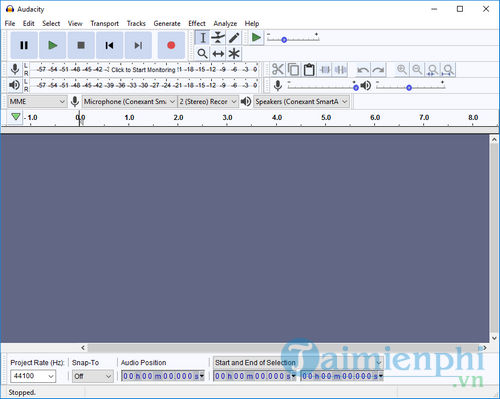Image resolution: width=500 pixels, height=399 pixels.
Task: Open the Analyze menu
Action: pos(225,24)
